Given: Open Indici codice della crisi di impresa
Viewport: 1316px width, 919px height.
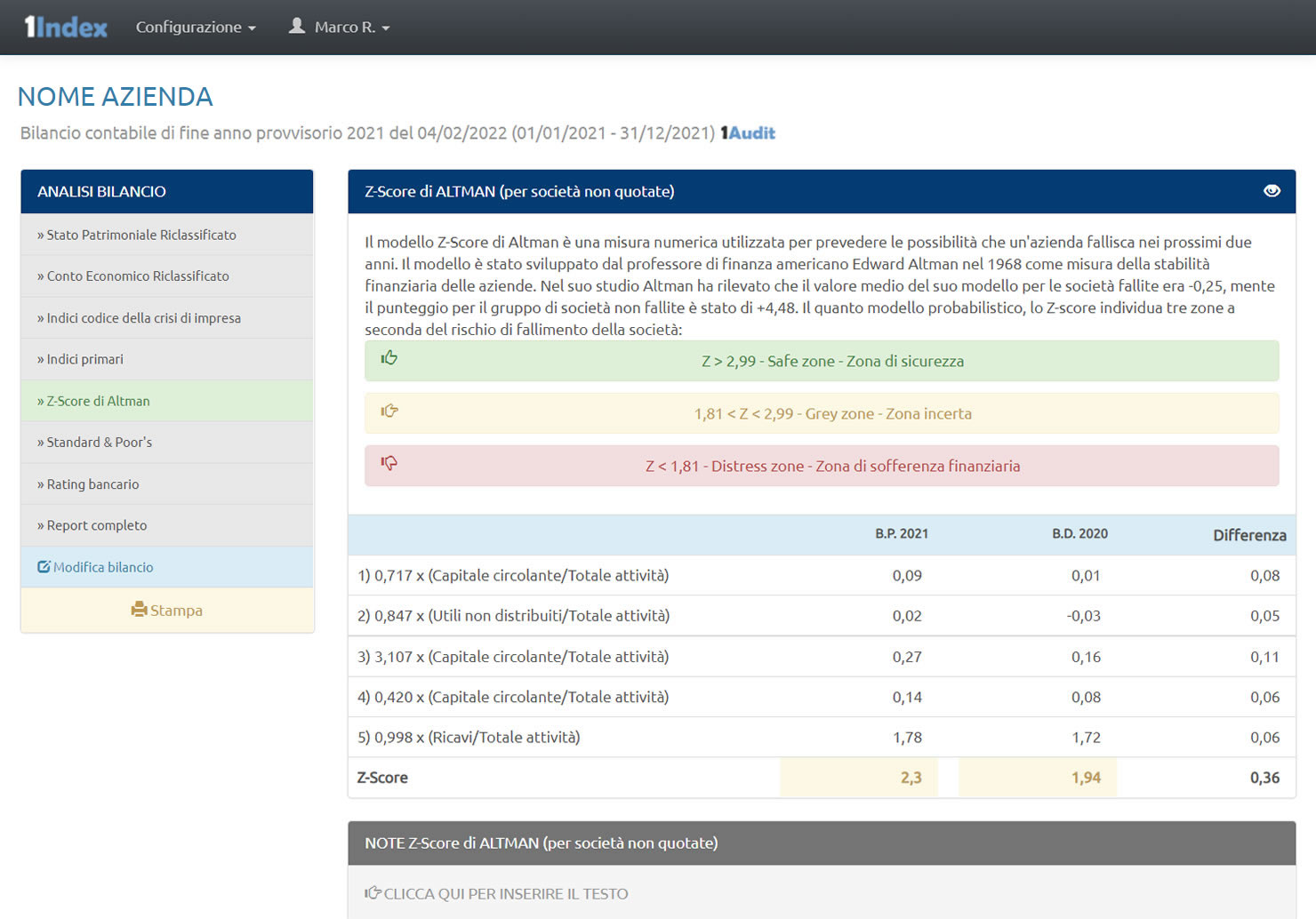Looking at the screenshot, I should (167, 318).
